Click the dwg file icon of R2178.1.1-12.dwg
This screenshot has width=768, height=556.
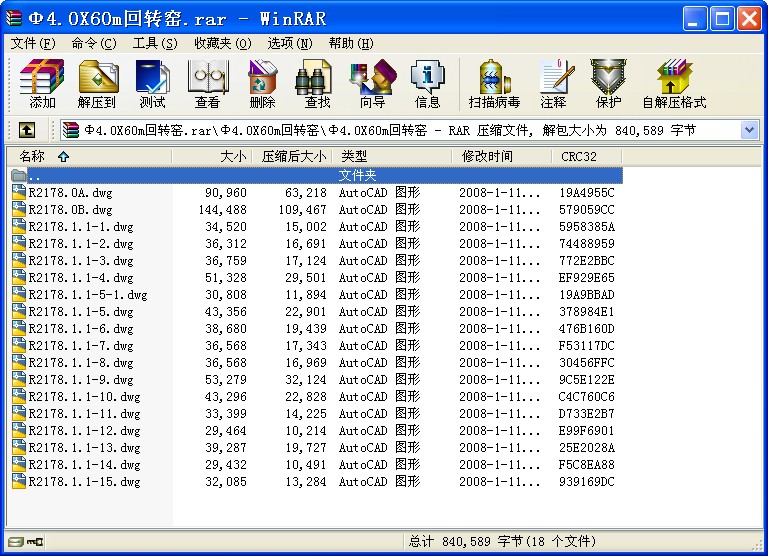coord(19,430)
